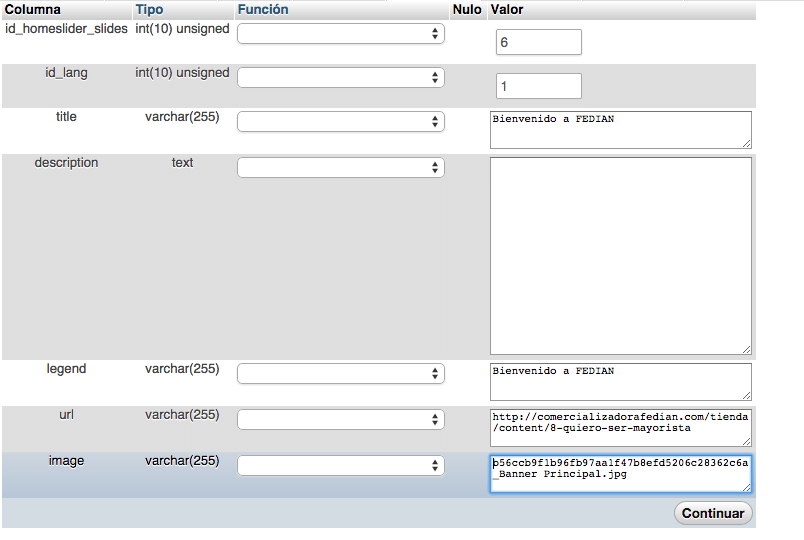Viewport: 804px width, 540px height.
Task: Click the id_lang value field containing 1
Action: pyautogui.click(x=538, y=86)
